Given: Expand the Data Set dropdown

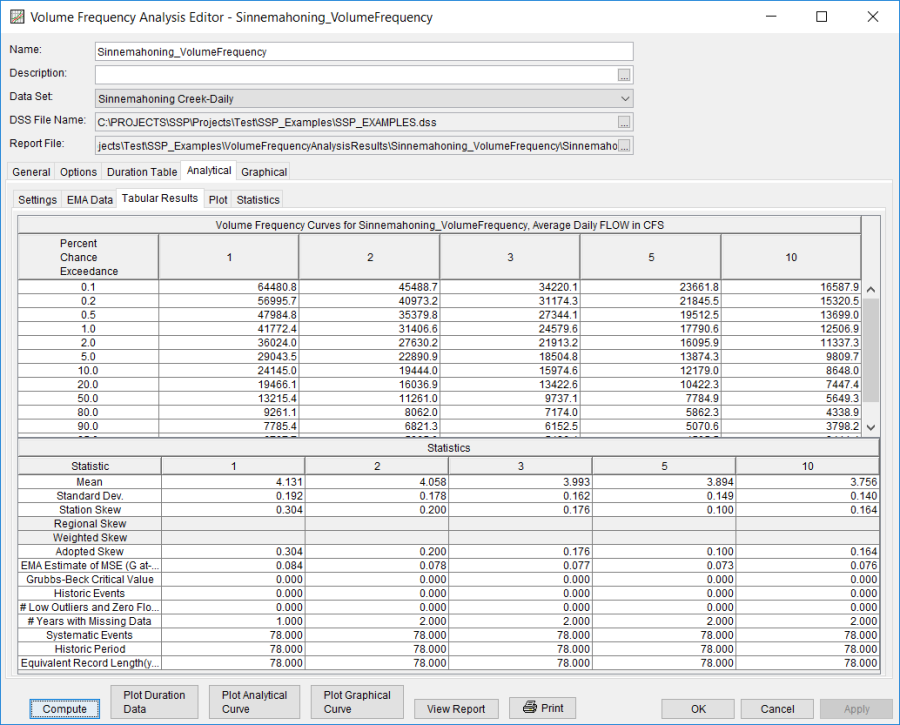Looking at the screenshot, I should (625, 98).
